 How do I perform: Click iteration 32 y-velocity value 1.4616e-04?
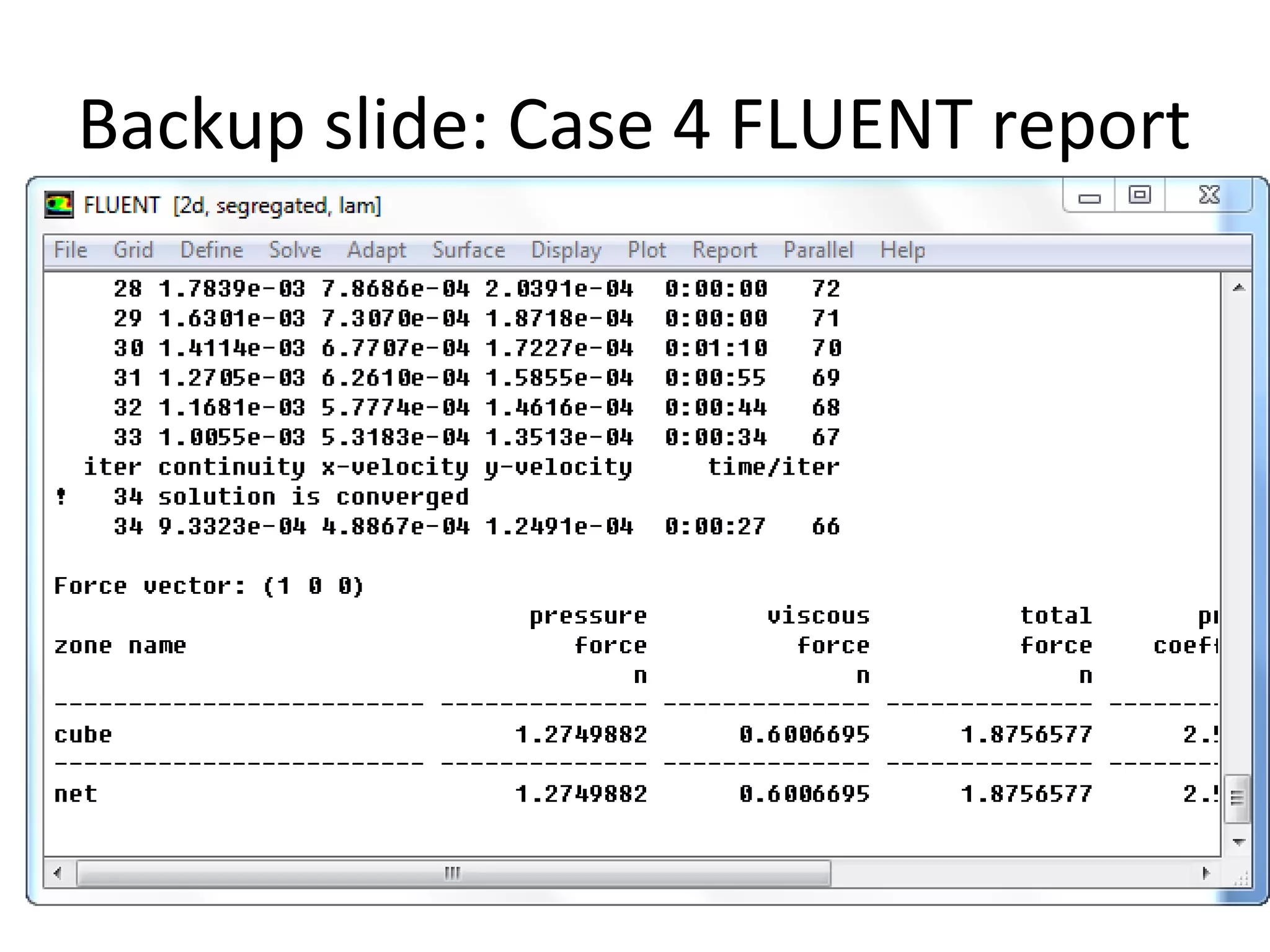[559, 407]
